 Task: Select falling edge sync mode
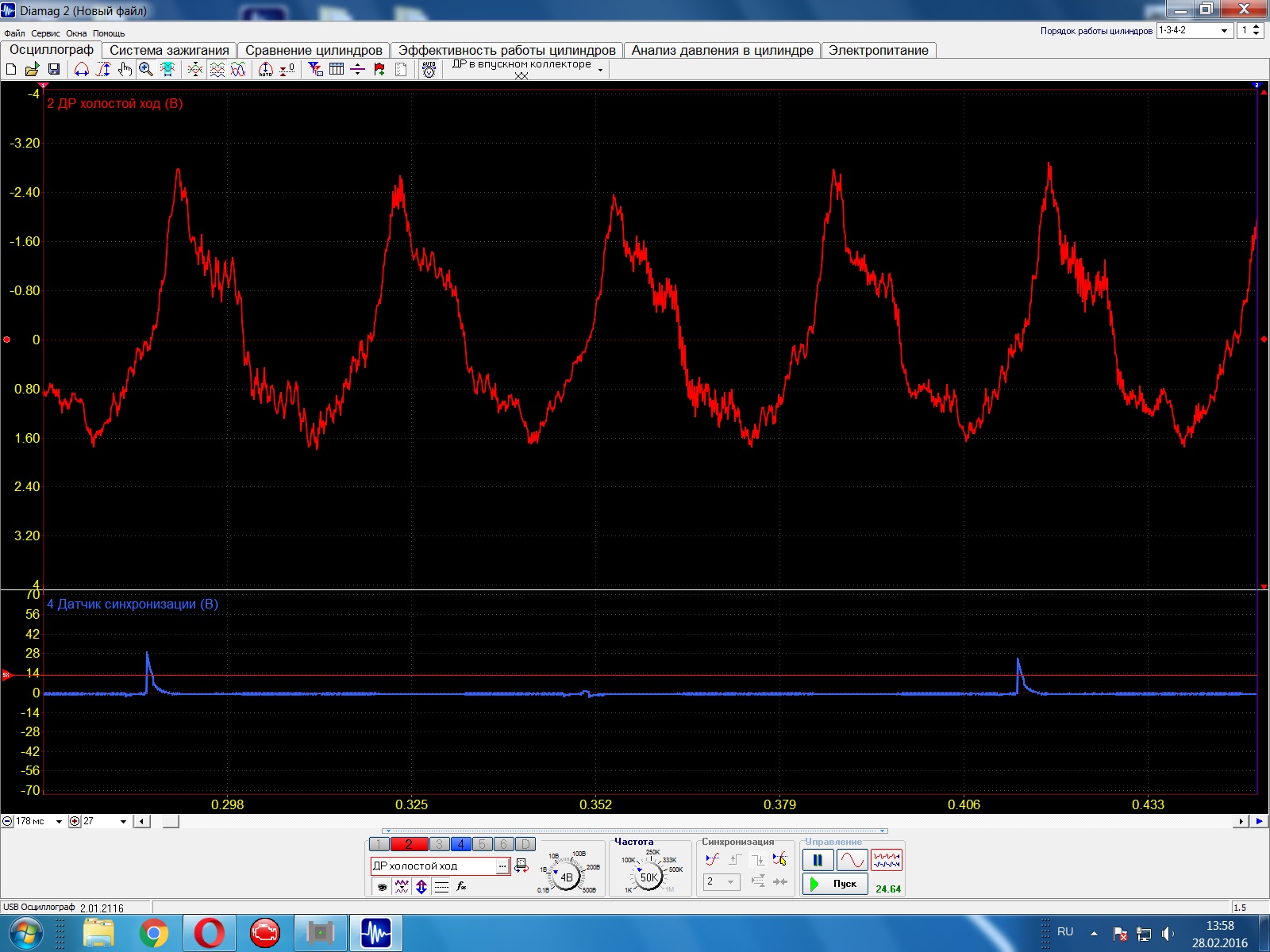(x=758, y=859)
